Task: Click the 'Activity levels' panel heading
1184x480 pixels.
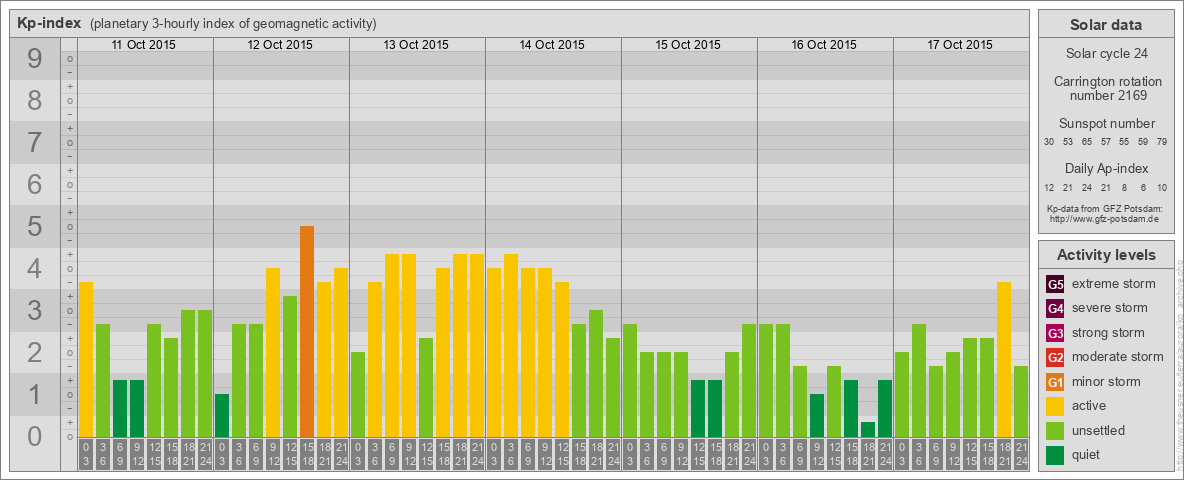Action: (x=1105, y=255)
